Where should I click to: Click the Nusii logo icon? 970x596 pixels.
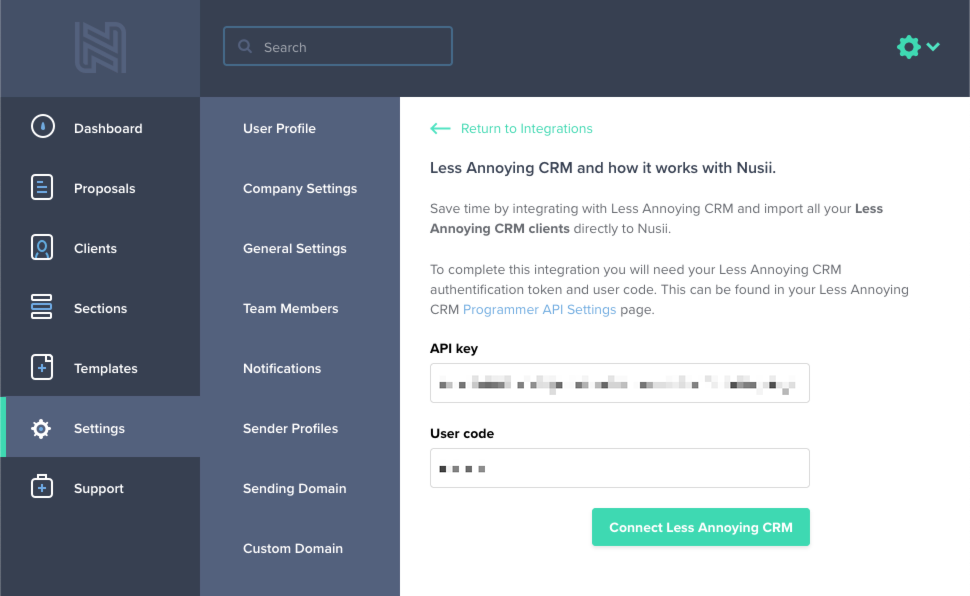(x=100, y=48)
